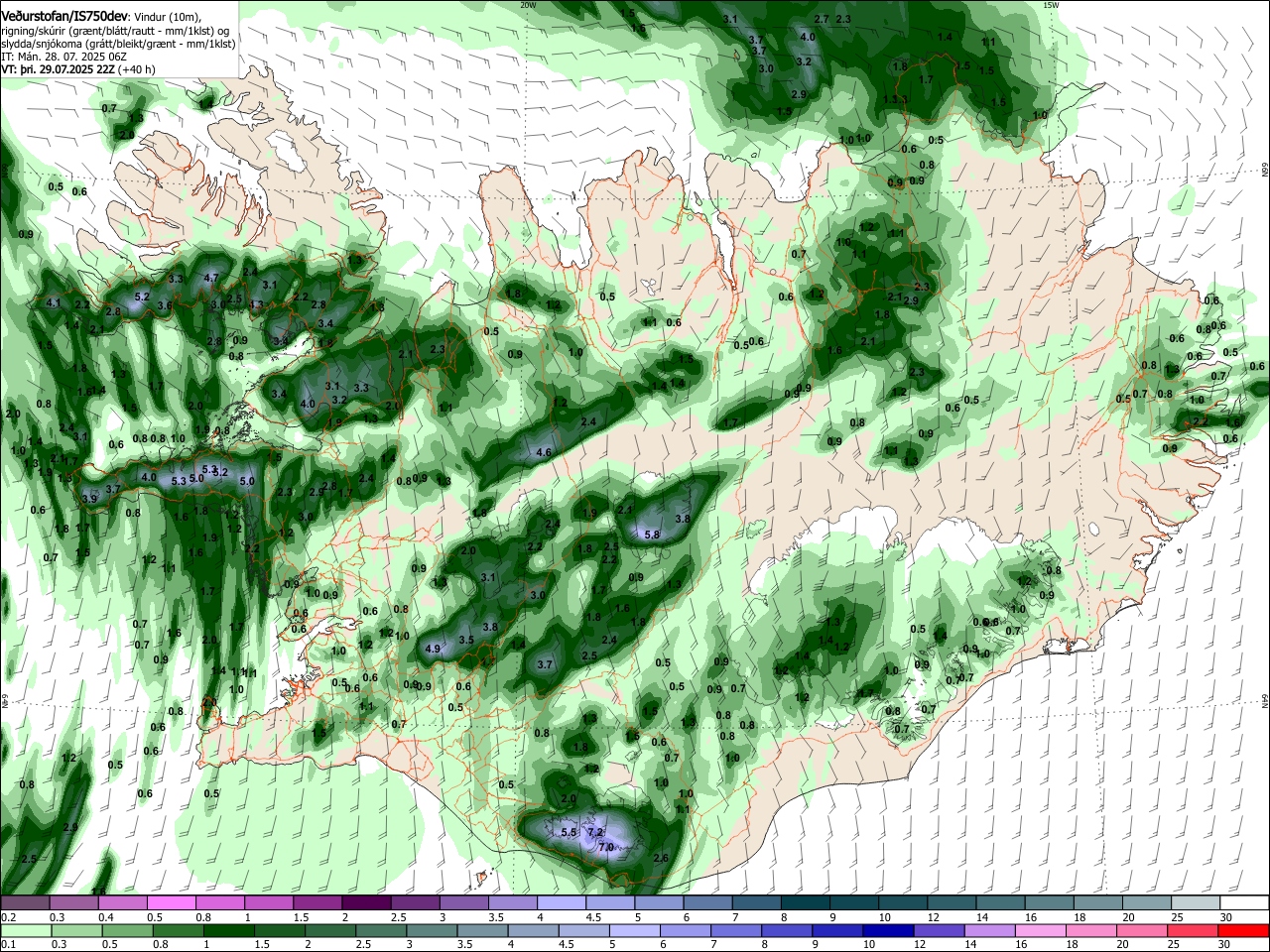This screenshot has width=1270, height=952.
Task: Click the '0.2' label in the snow legend
Action: pyautogui.click(x=8, y=917)
